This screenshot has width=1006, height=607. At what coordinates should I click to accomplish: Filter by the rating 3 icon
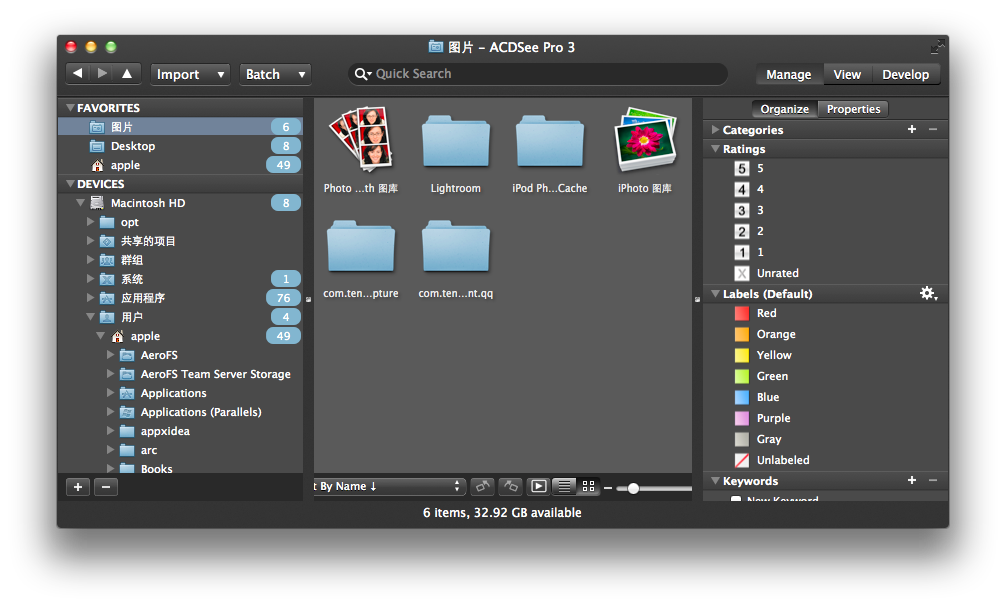(x=742, y=210)
